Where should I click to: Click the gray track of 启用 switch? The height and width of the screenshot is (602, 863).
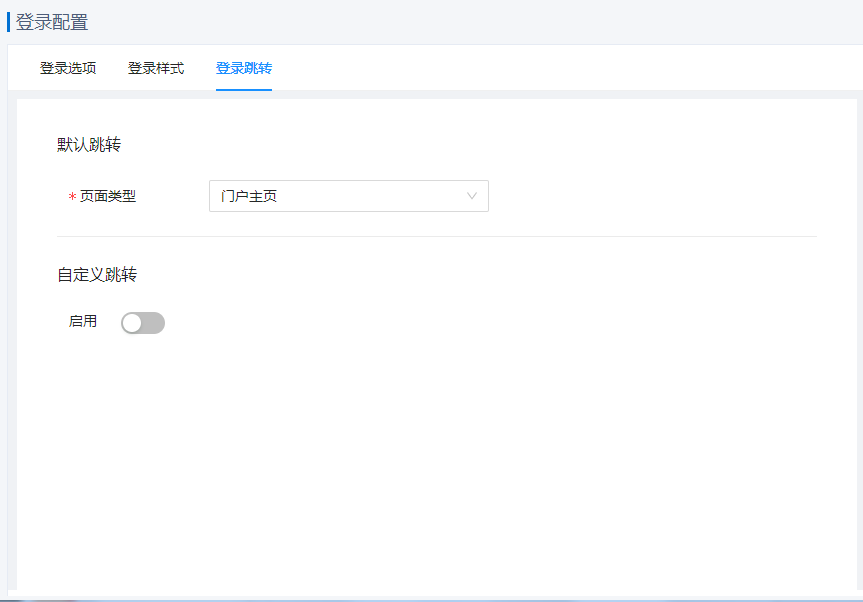(154, 323)
